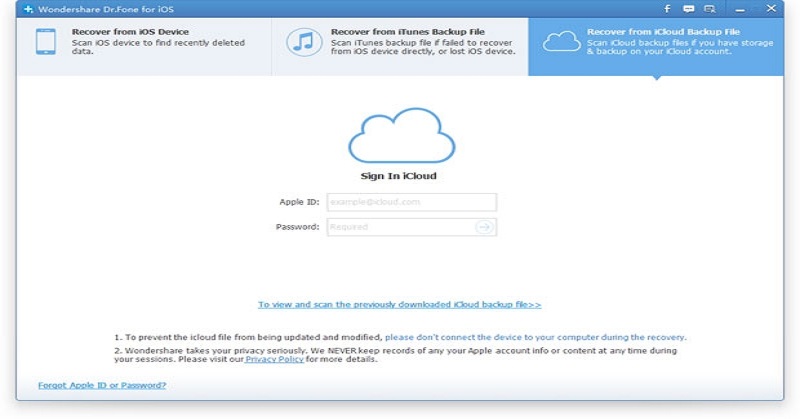
Task: Open the feedback chat bubble icon
Action: tap(689, 9)
